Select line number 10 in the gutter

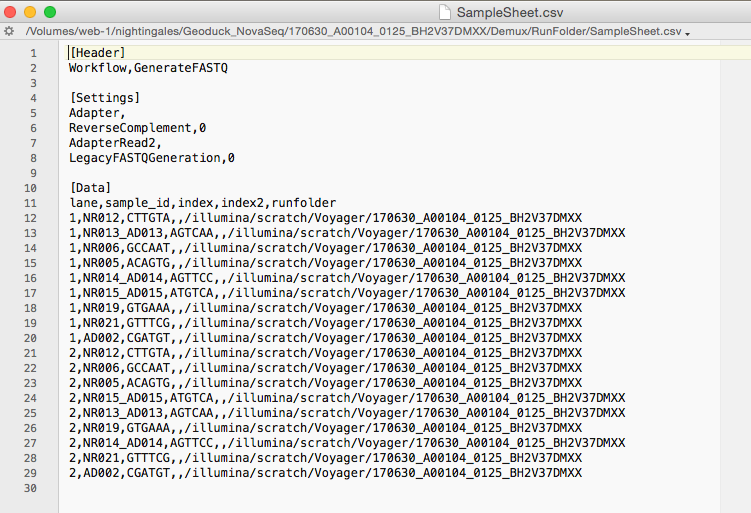pyautogui.click(x=30, y=188)
